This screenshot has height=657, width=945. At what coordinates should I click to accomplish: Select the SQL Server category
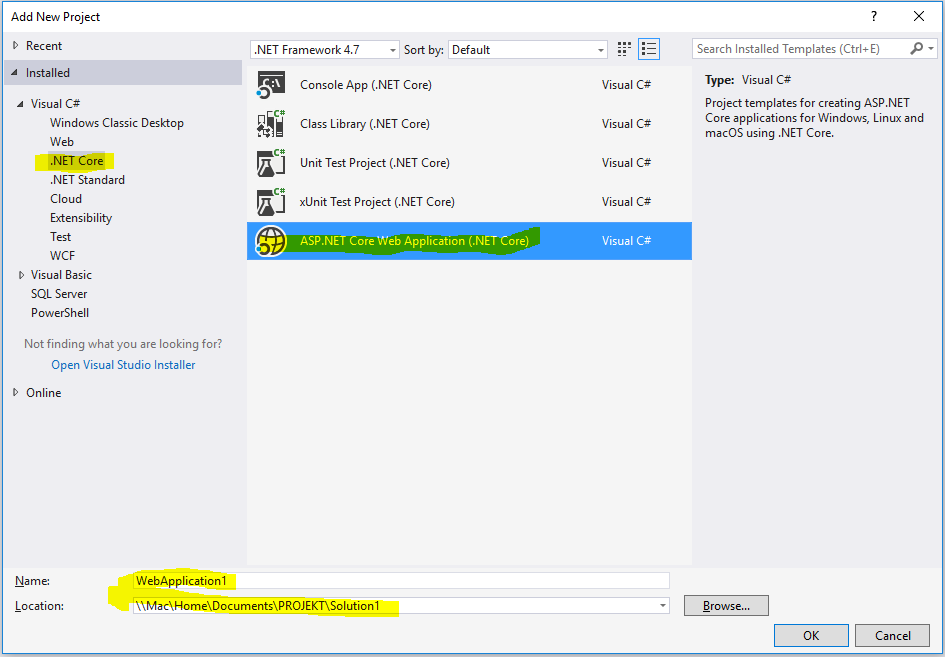(59, 294)
